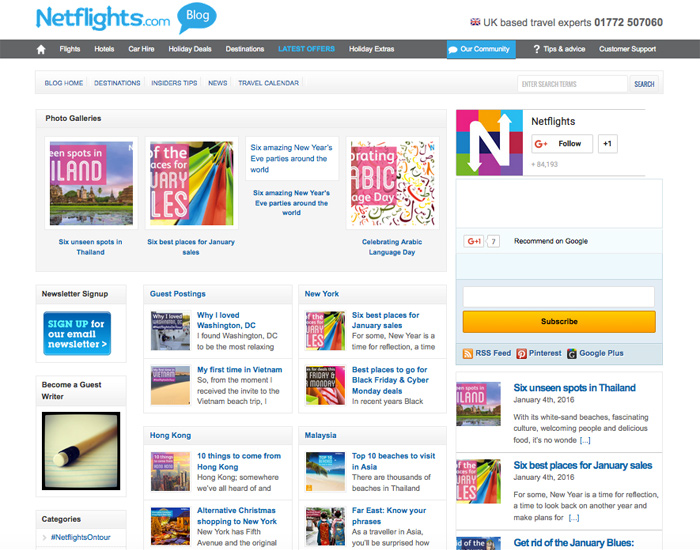The width and height of the screenshot is (700, 550).
Task: Click Washington DC post thumbnail
Action: [x=171, y=331]
